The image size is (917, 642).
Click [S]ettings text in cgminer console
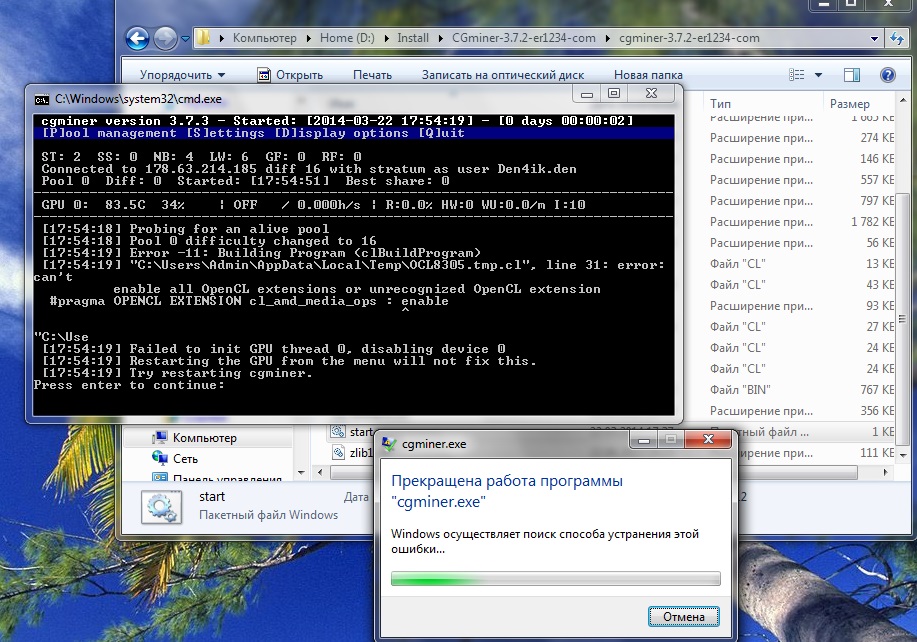click(x=225, y=133)
